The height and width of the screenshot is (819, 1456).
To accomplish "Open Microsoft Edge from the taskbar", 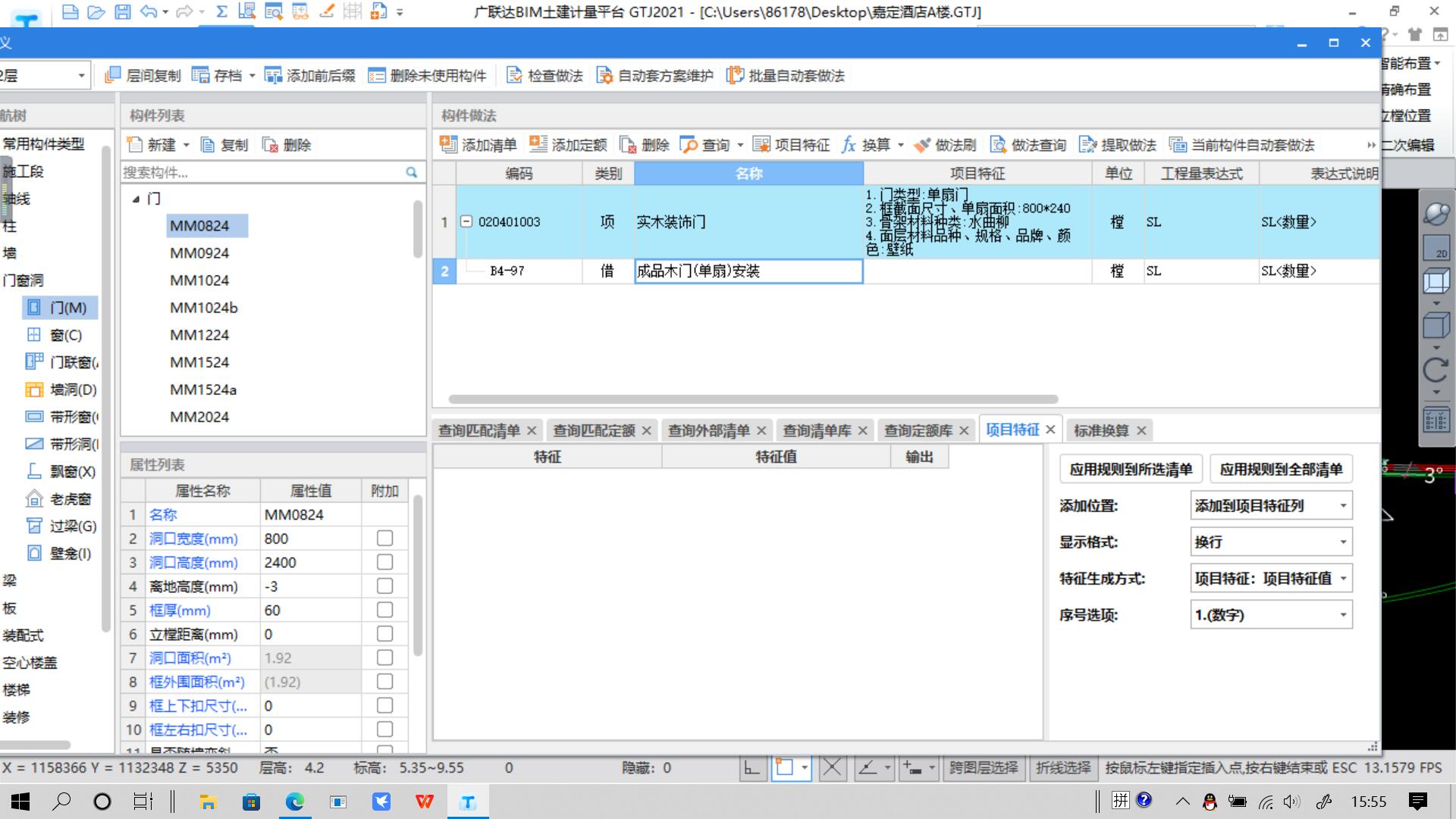I will click(x=294, y=801).
